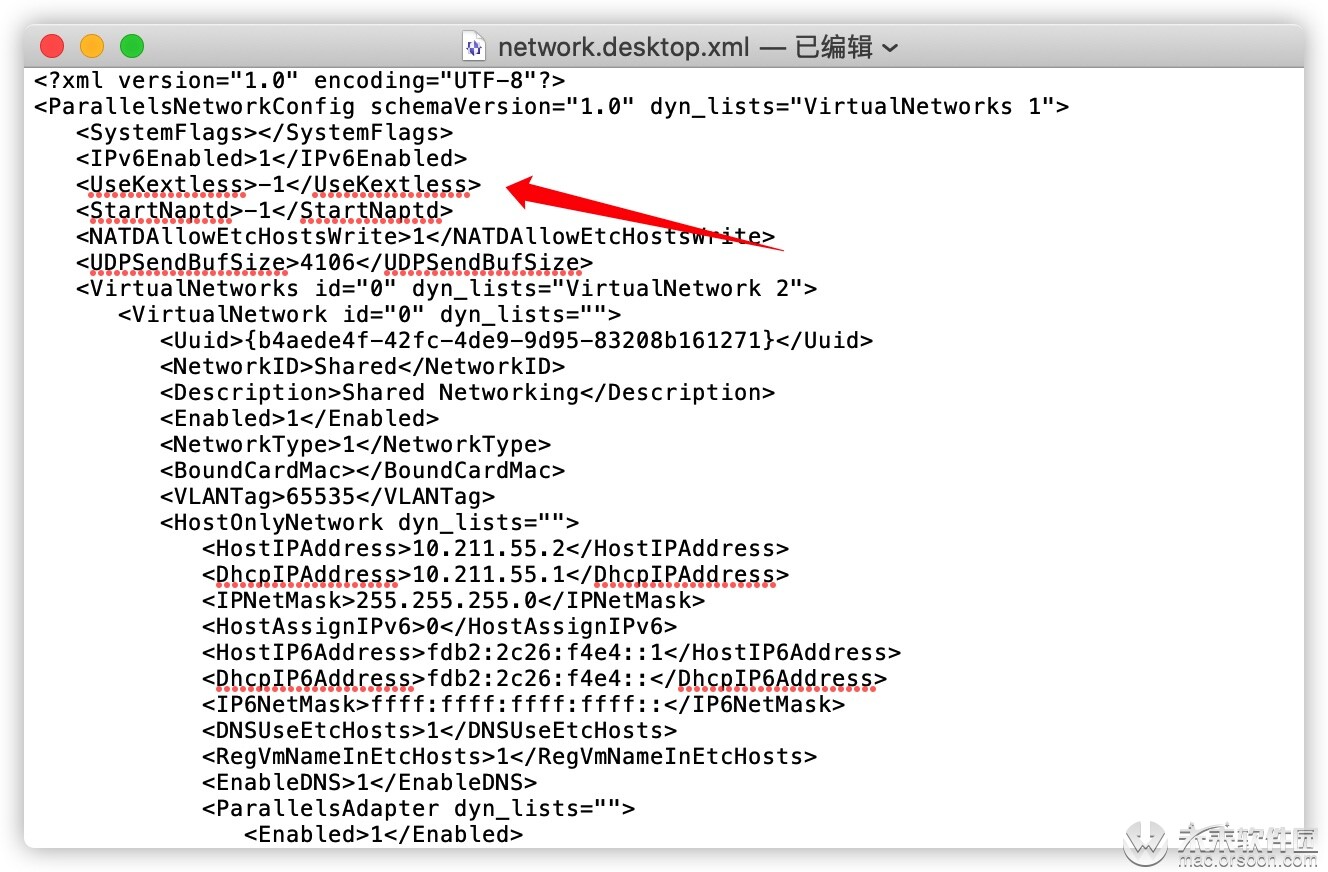This screenshot has width=1328, height=872.
Task: Click the HostIPAddress 10.211.55.2 line
Action: pyautogui.click(x=495, y=548)
